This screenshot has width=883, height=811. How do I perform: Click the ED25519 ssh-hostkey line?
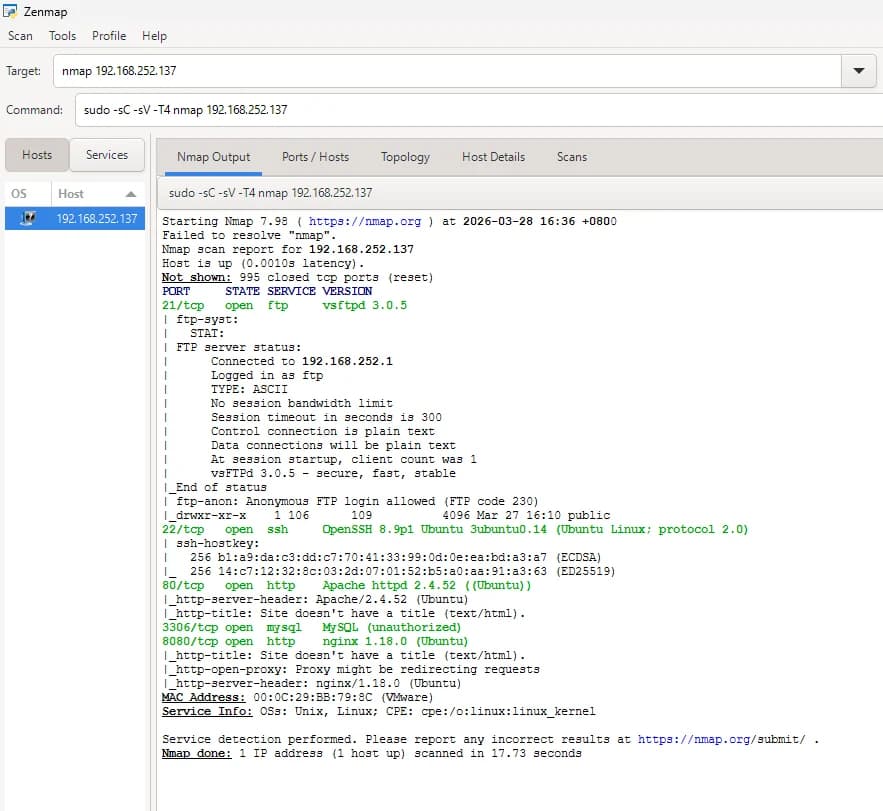(x=389, y=572)
